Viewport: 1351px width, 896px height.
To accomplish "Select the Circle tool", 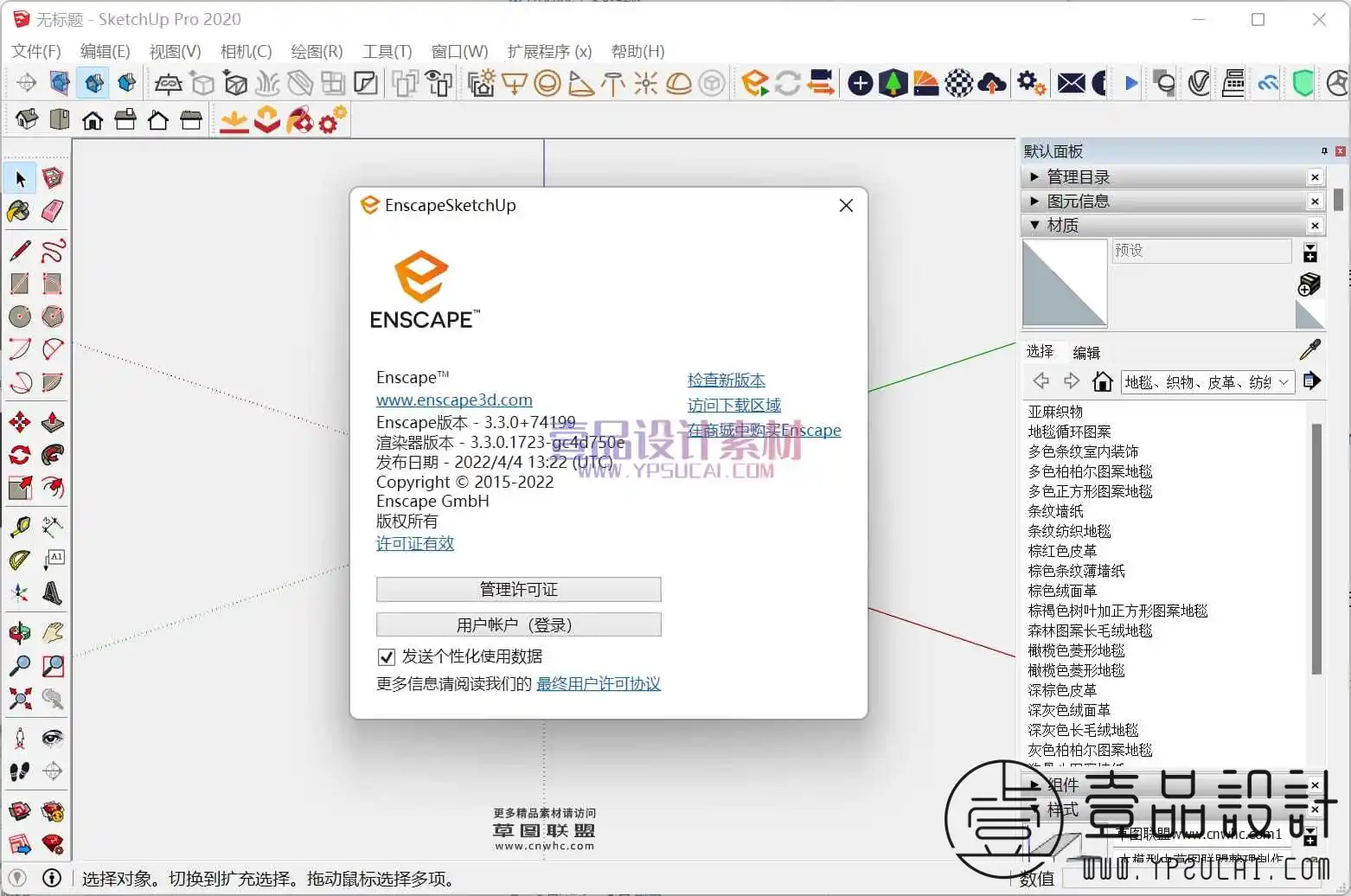I will 20,317.
